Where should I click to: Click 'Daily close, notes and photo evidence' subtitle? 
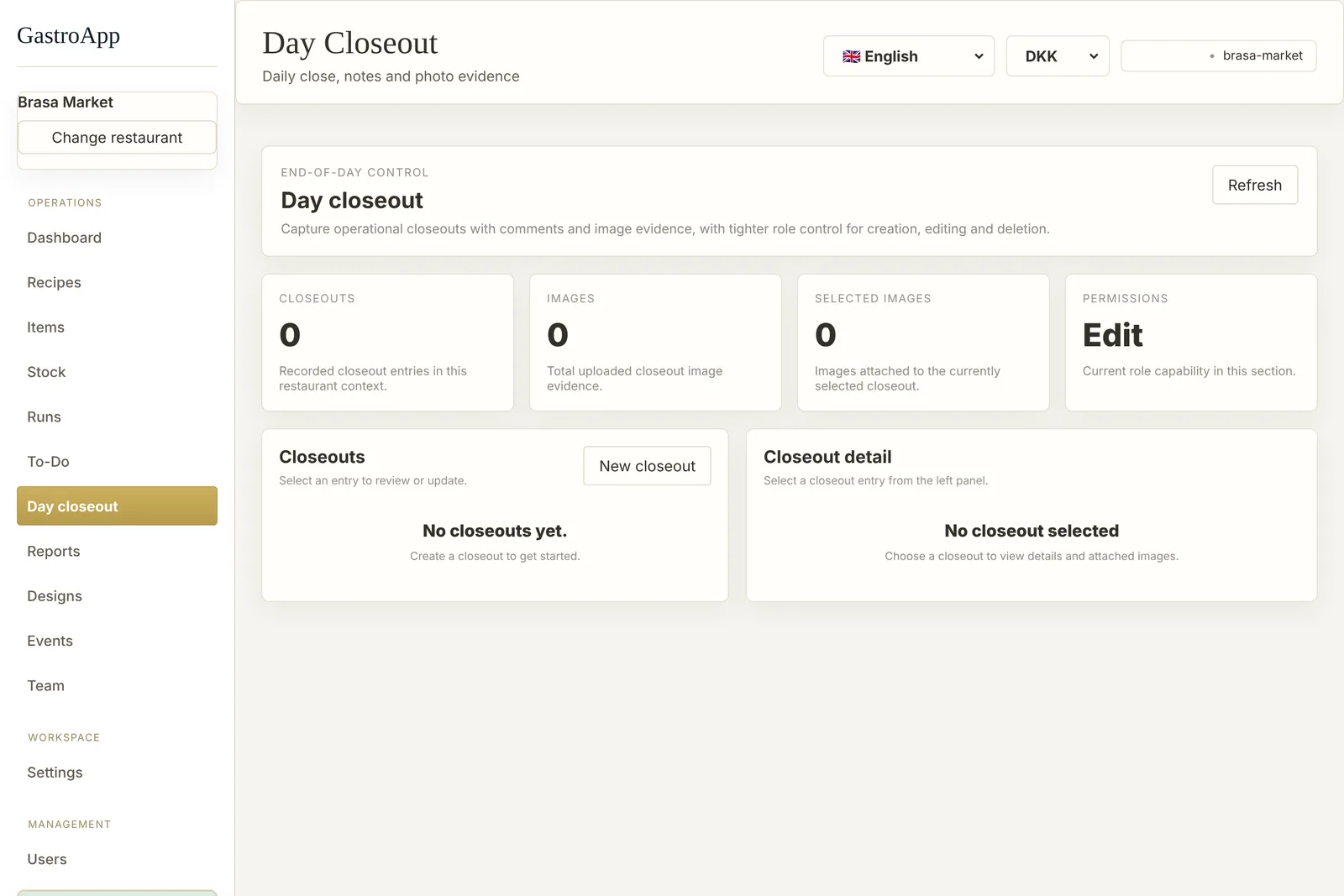click(391, 76)
